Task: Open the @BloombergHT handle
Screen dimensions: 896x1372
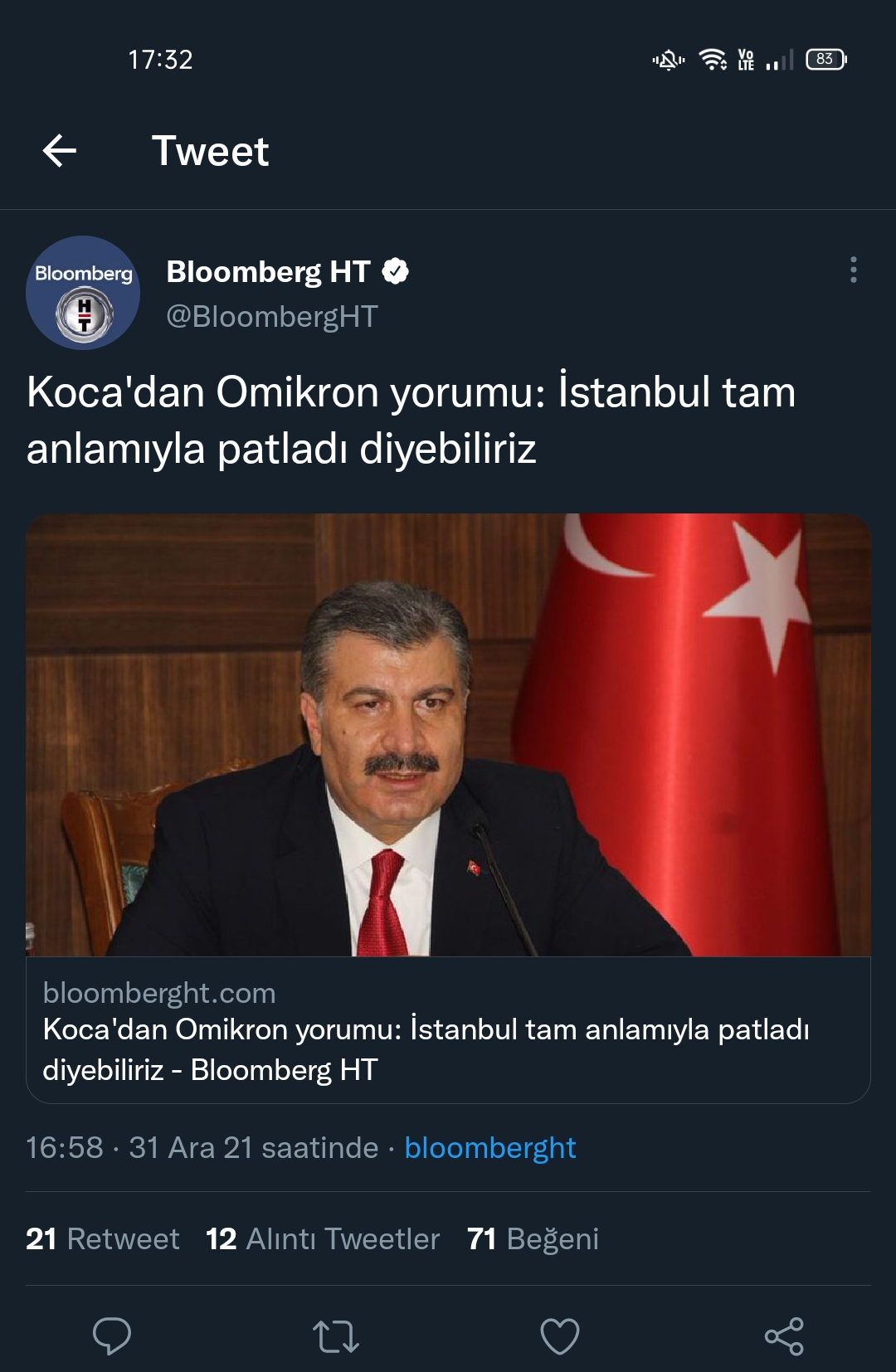Action: click(x=272, y=316)
